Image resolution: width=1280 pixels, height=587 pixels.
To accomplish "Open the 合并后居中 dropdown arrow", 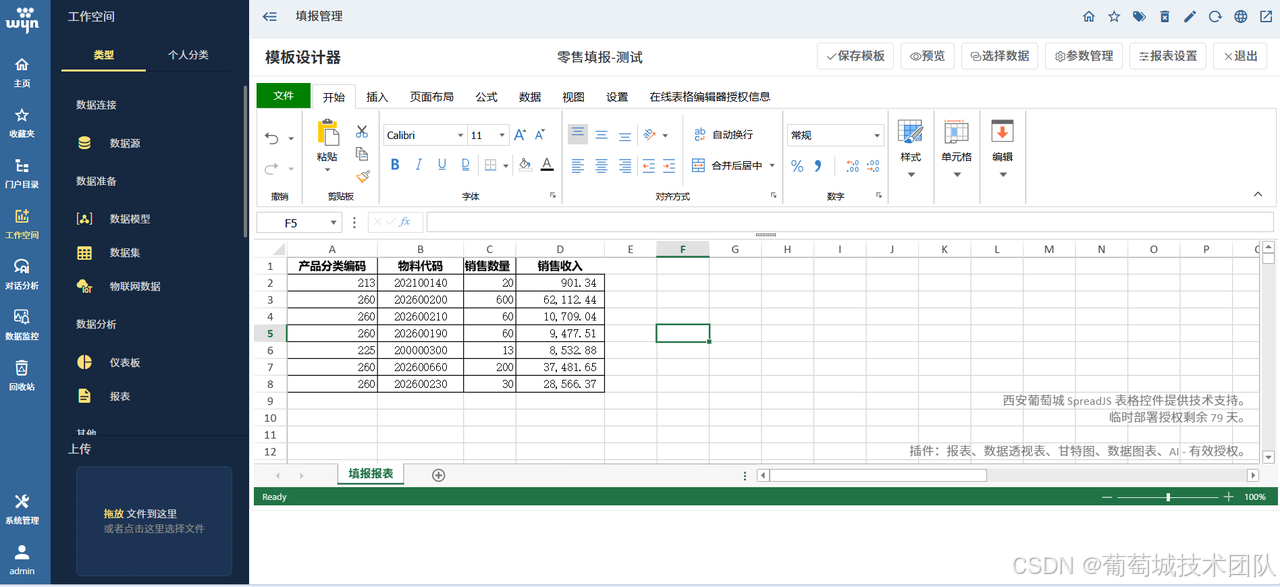I will (772, 166).
